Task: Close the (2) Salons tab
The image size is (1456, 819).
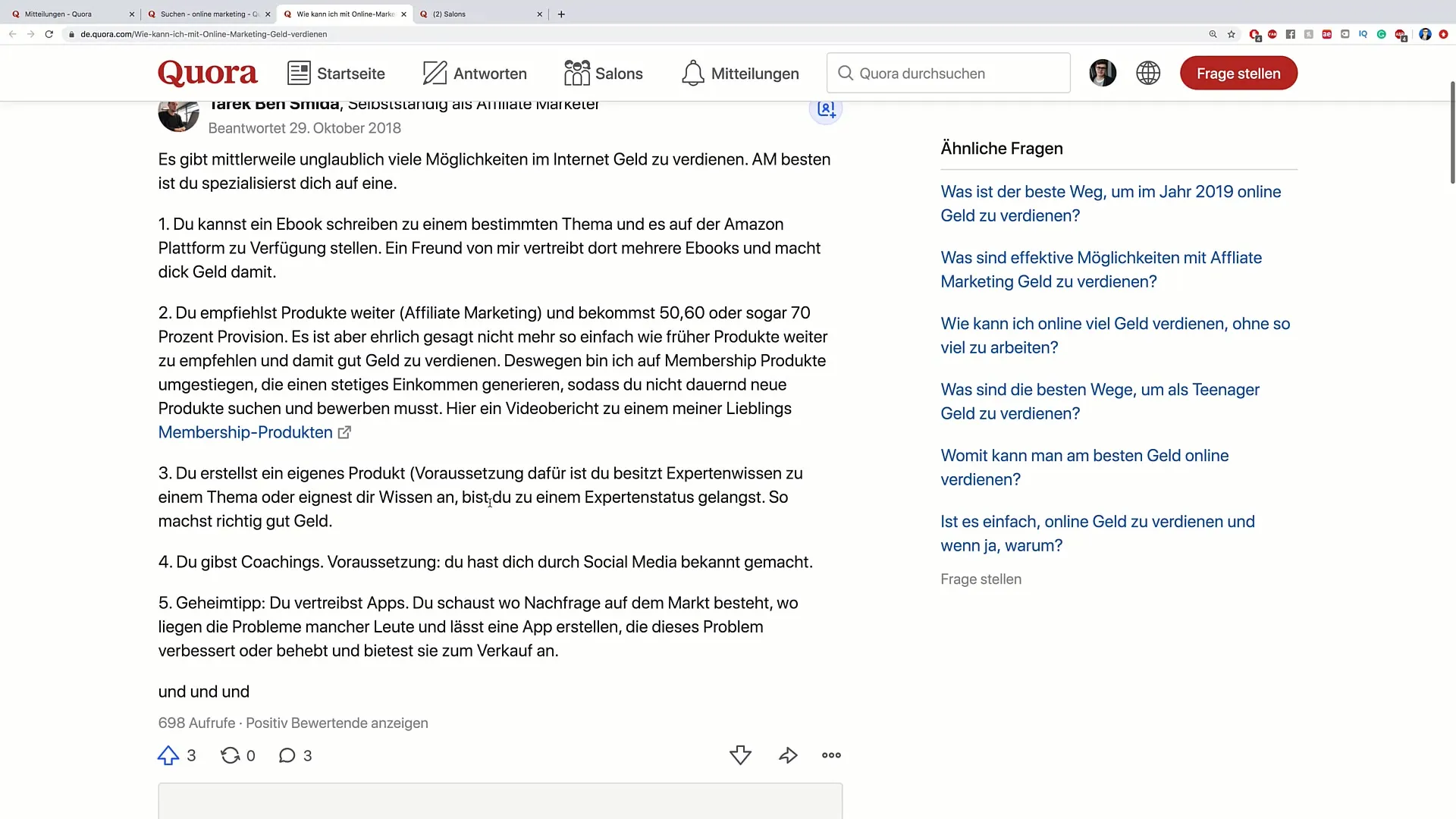Action: coord(540,14)
